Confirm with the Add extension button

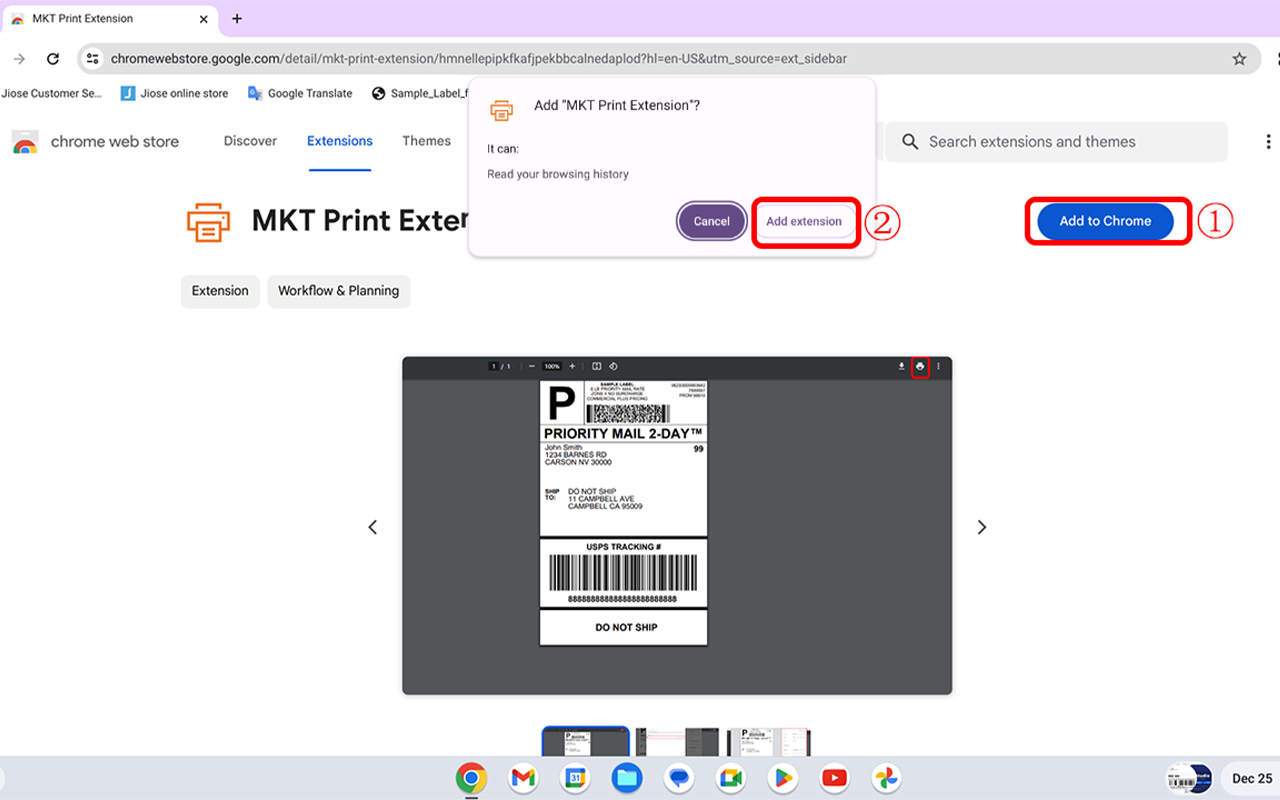click(804, 221)
